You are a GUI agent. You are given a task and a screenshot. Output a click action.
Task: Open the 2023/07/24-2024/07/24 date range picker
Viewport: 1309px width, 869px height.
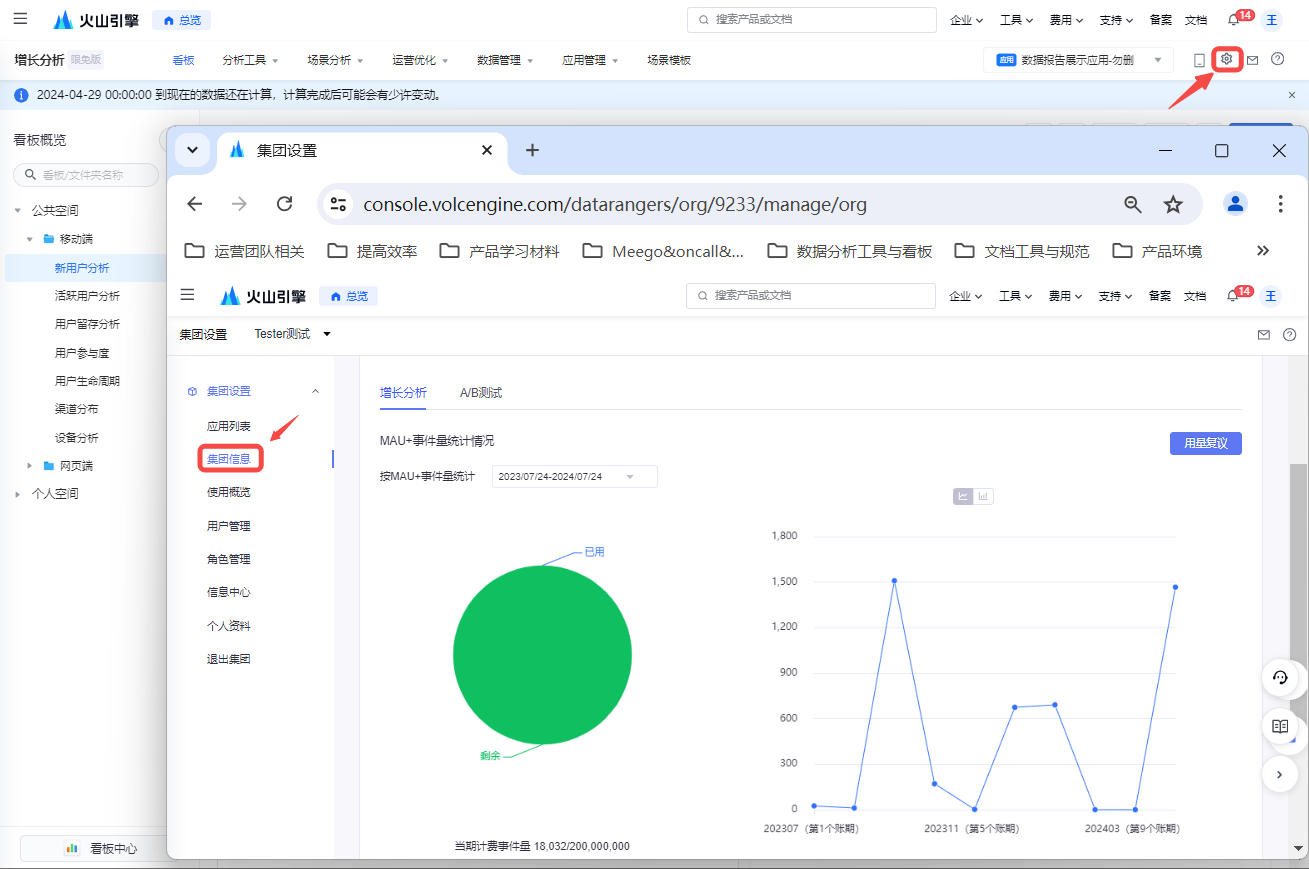[x=575, y=476]
